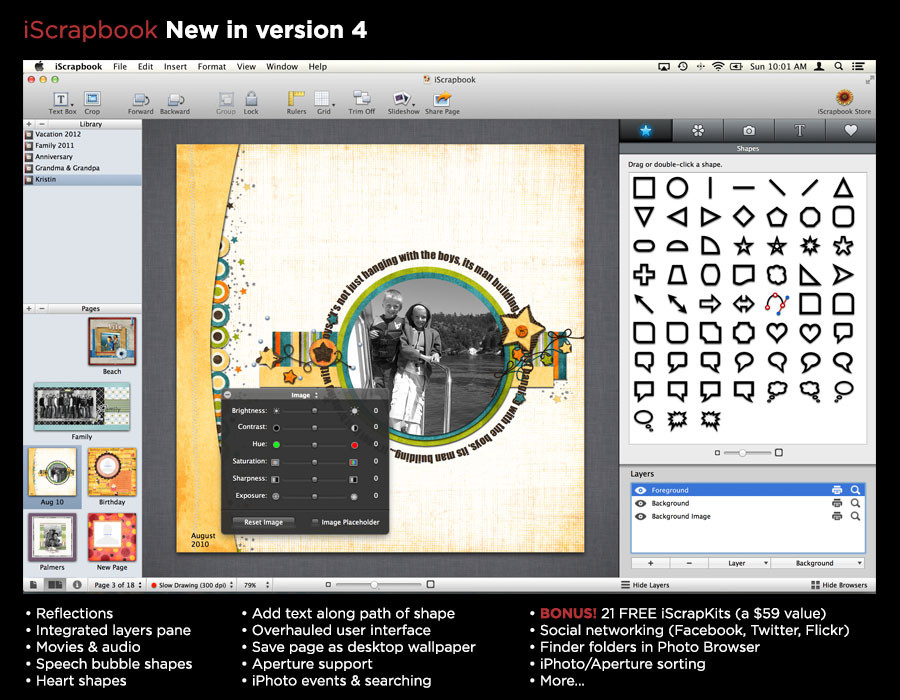Image resolution: width=900 pixels, height=700 pixels.
Task: Open Share Page in the toolbar
Action: (x=442, y=103)
